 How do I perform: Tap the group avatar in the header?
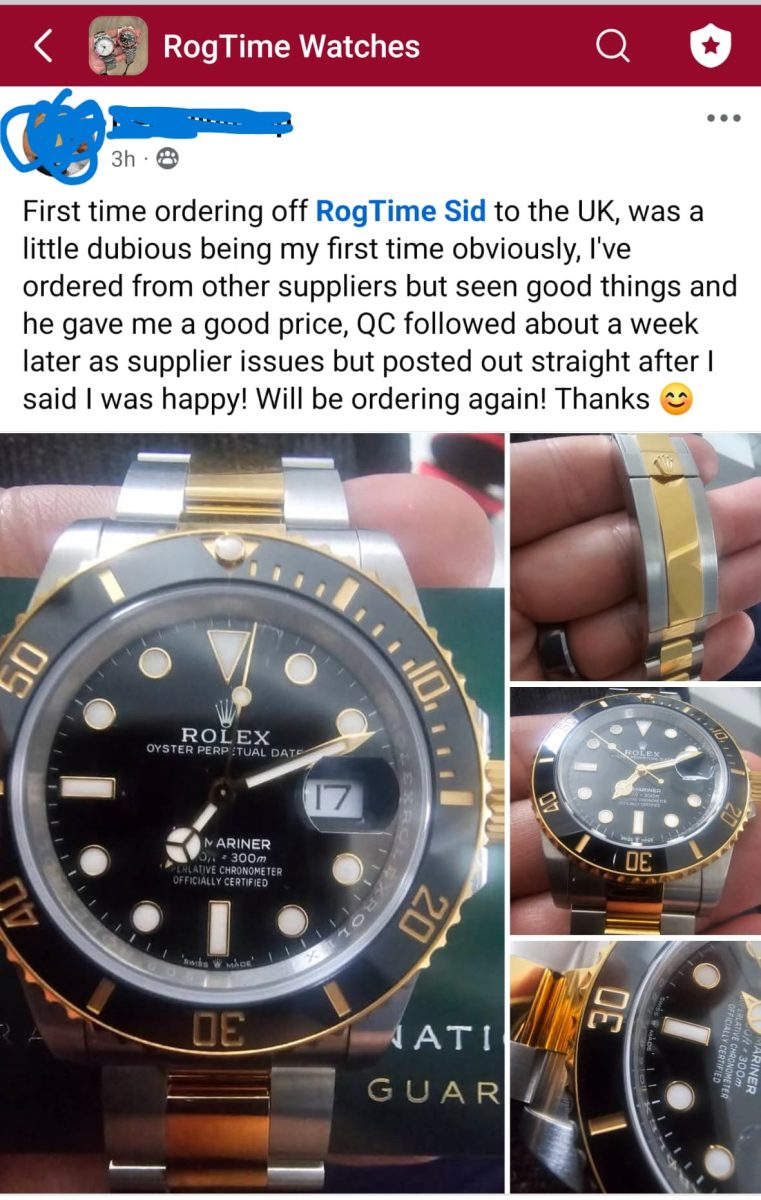118,46
